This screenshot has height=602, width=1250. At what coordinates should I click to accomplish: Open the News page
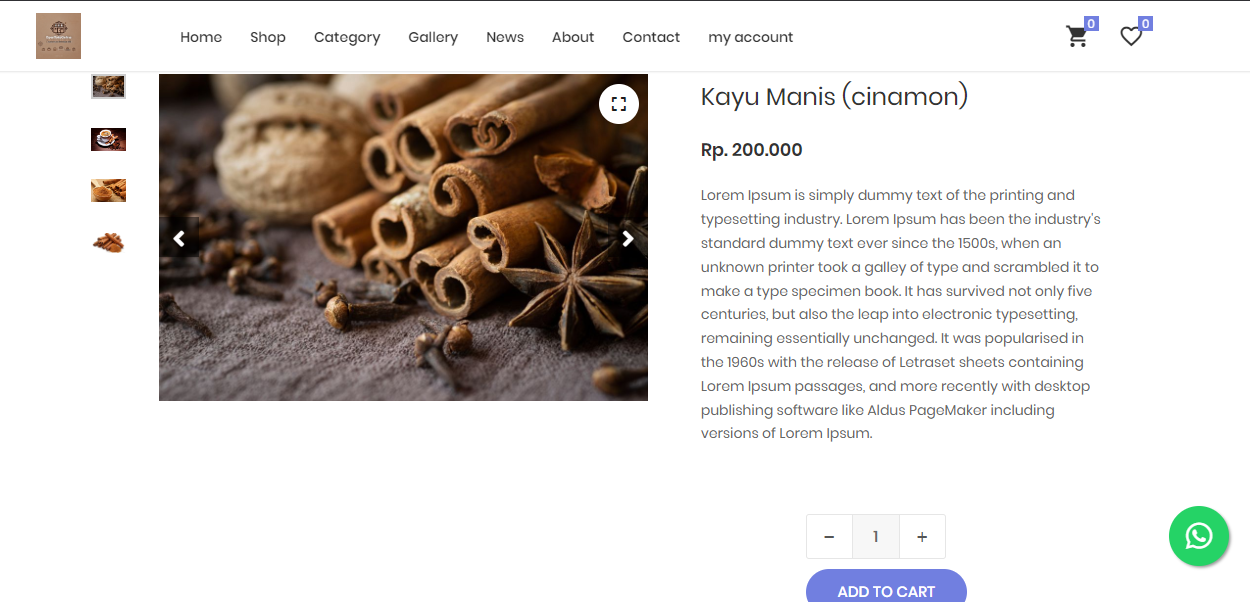[x=505, y=37]
